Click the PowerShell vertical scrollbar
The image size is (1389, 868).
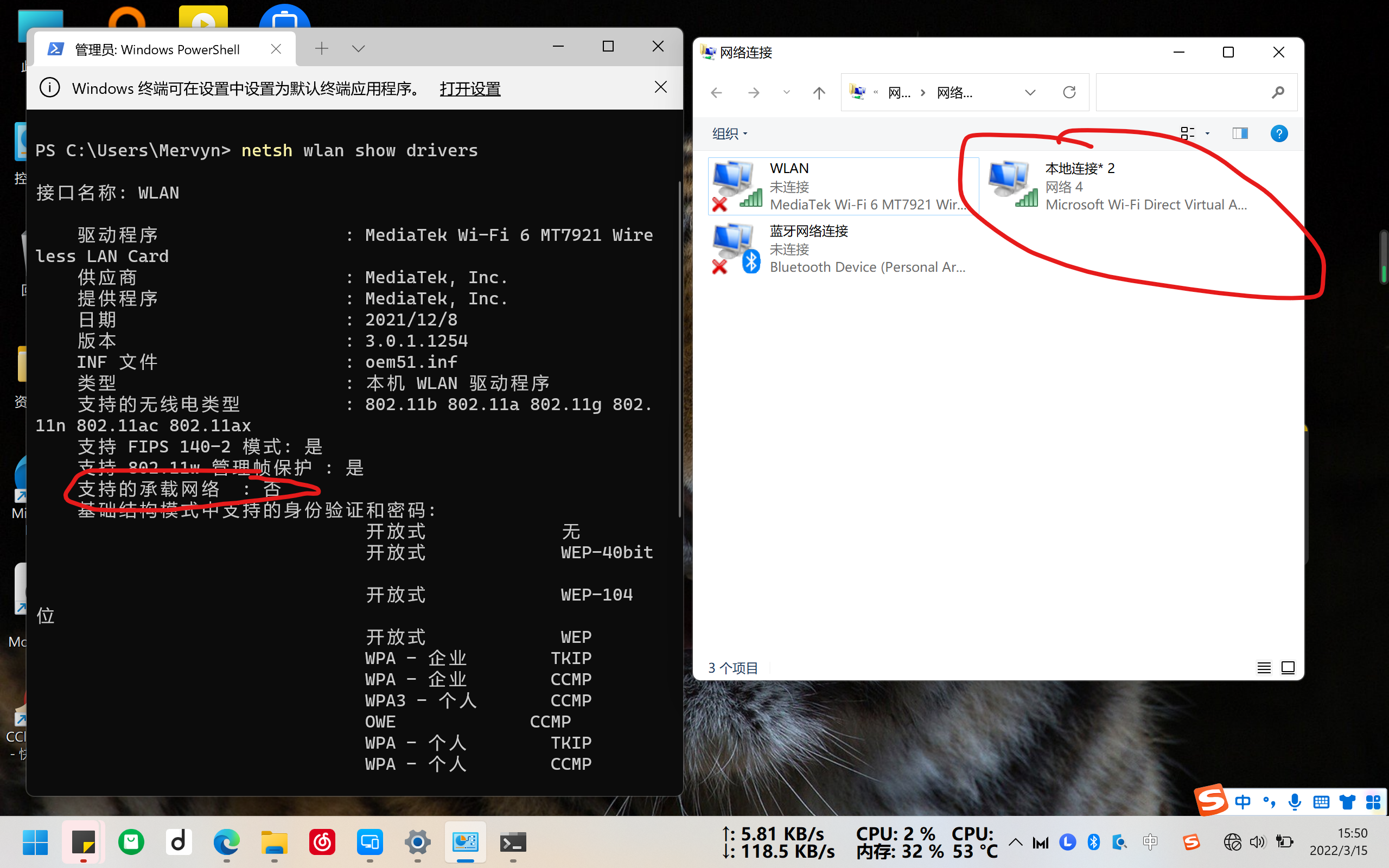point(679,349)
